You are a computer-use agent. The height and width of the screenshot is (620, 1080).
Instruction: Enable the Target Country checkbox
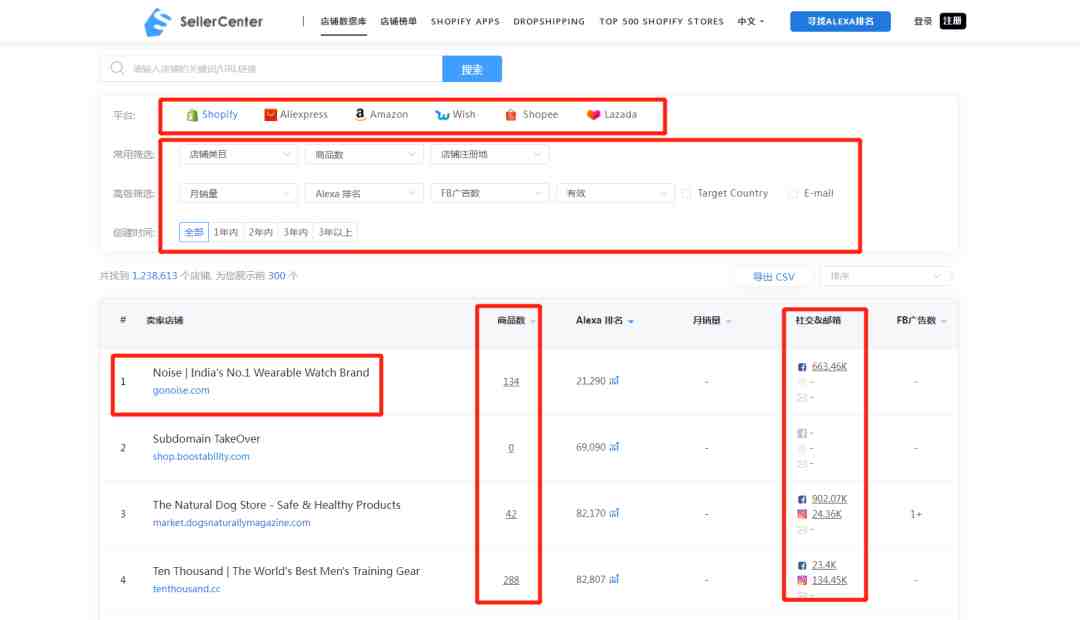tap(686, 194)
